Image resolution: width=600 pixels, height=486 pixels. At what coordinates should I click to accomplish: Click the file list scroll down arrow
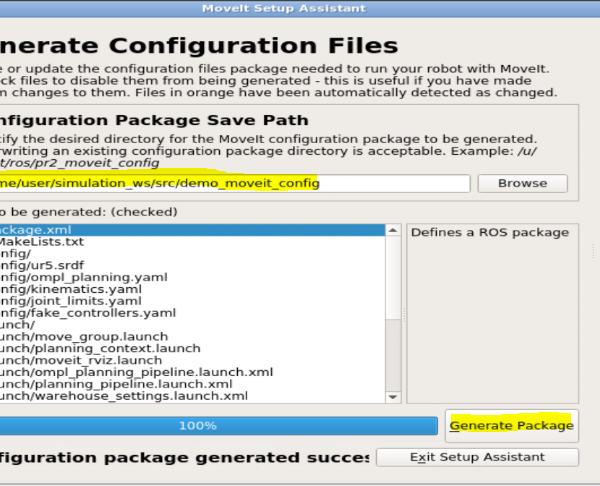[393, 397]
